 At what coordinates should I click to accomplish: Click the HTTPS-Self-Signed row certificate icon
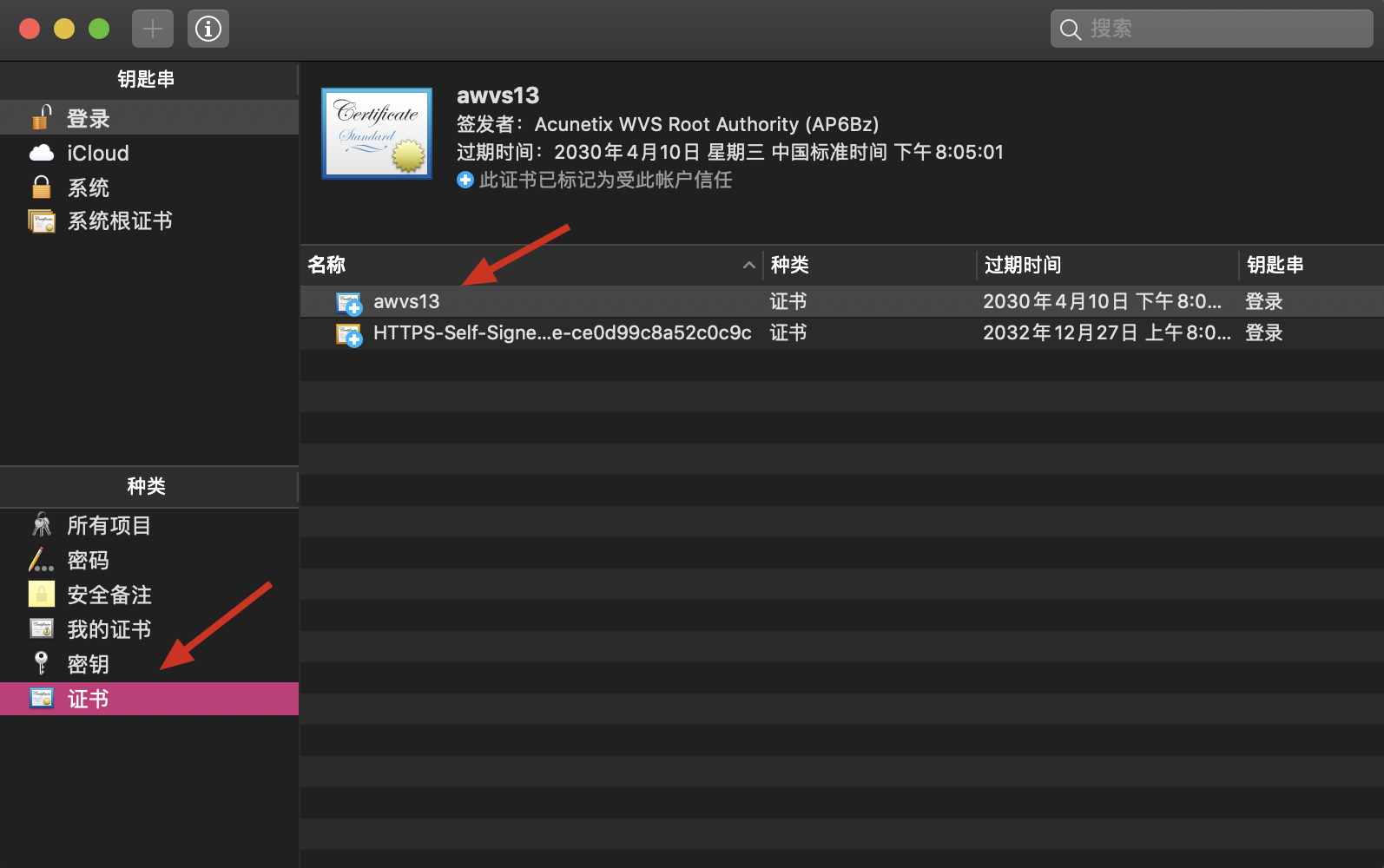click(349, 334)
